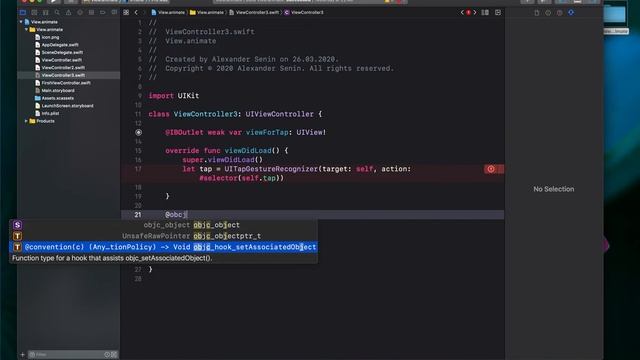The image size is (640, 360).
Task: Click View.animate folder in jump bar
Action: point(207,13)
